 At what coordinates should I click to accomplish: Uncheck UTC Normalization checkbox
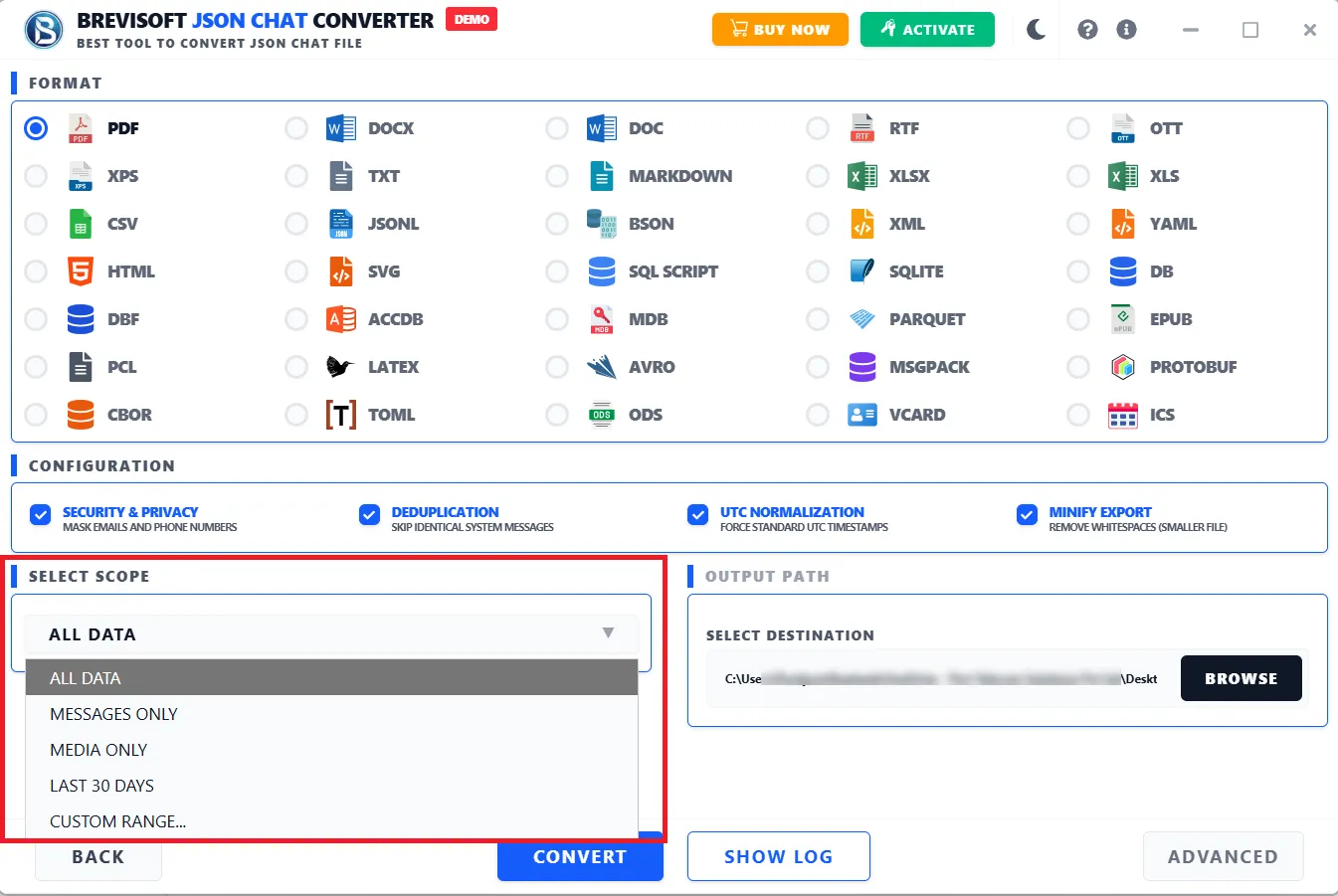(697, 514)
